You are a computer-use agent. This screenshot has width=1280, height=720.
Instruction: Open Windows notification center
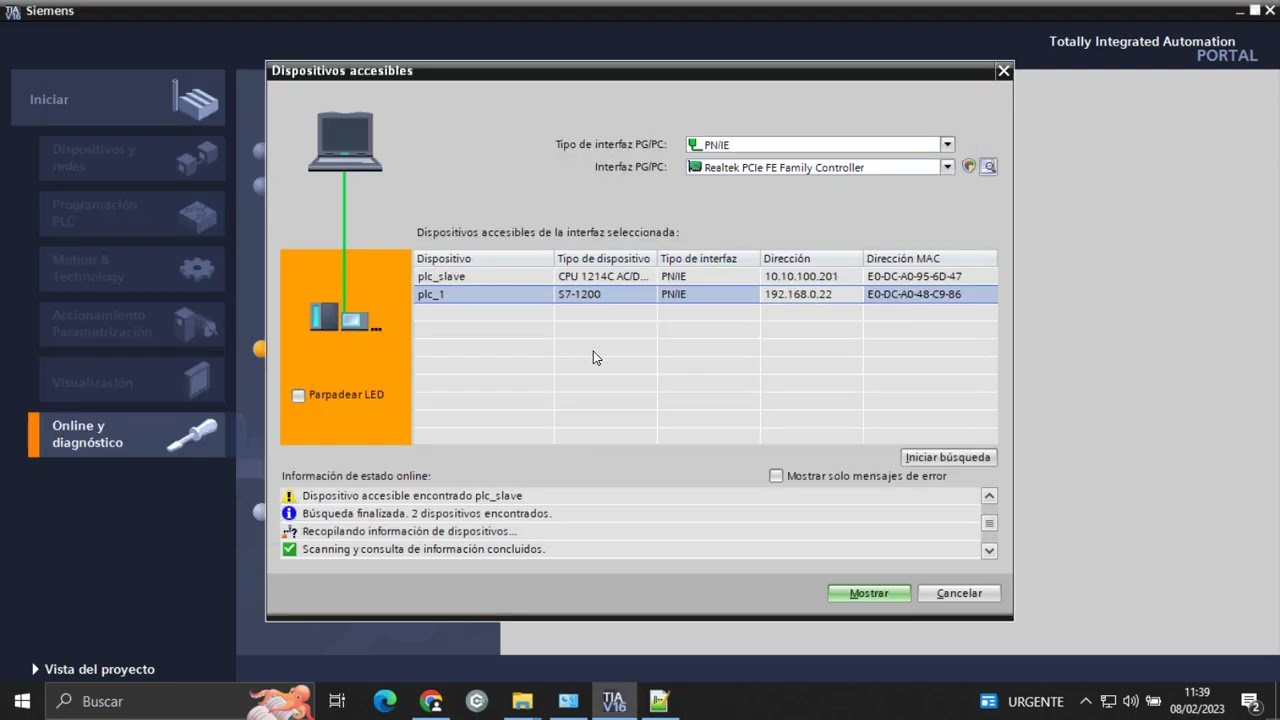[x=1250, y=701]
